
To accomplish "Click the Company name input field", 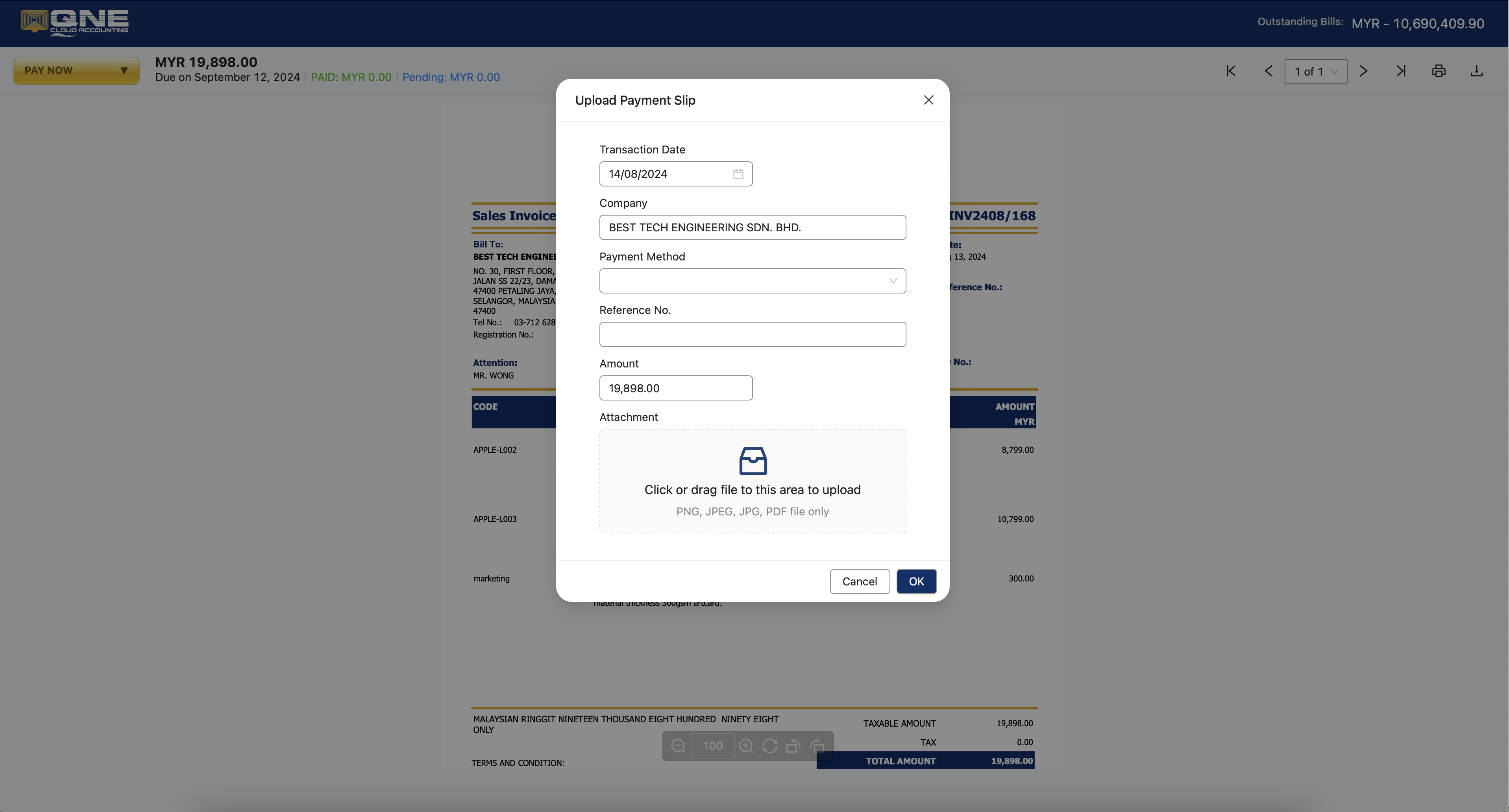I will (x=752, y=227).
